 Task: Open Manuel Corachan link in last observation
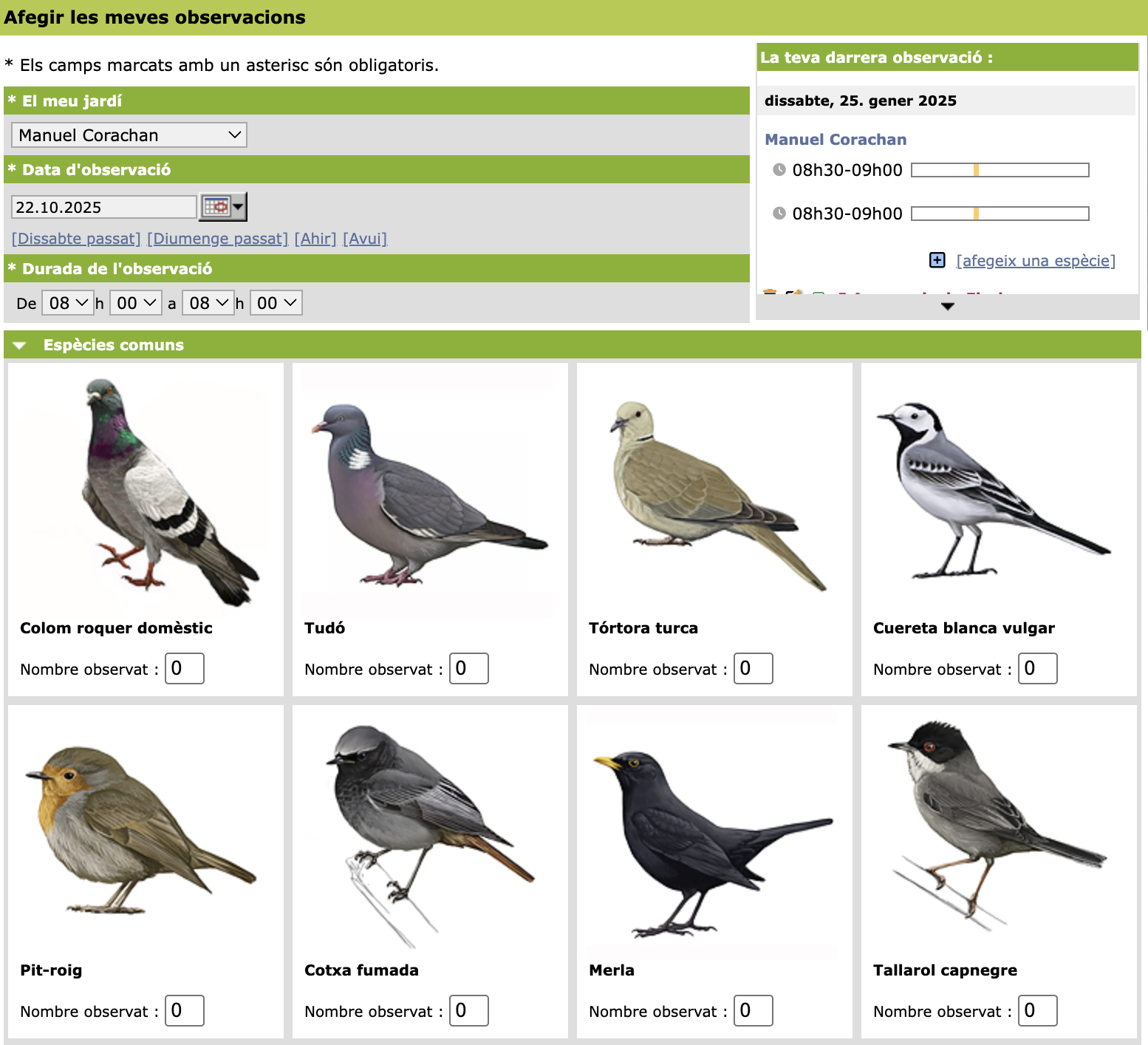[835, 140]
